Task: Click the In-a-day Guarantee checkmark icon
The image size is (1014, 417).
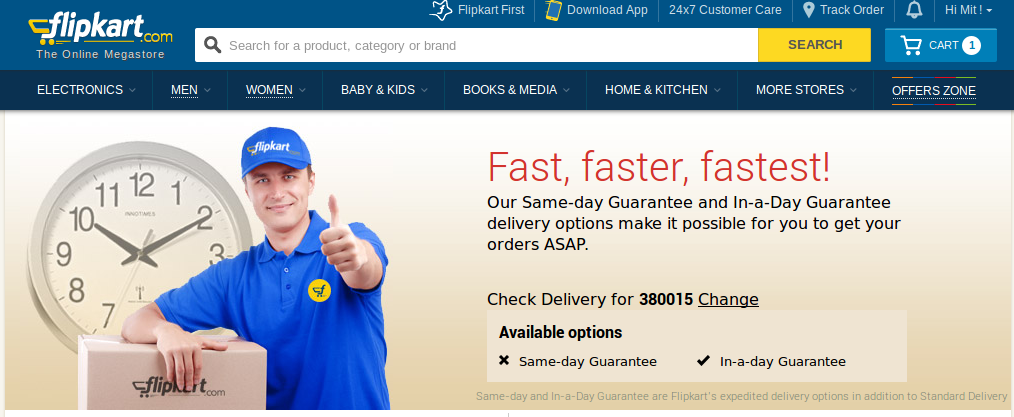Action: tap(704, 361)
